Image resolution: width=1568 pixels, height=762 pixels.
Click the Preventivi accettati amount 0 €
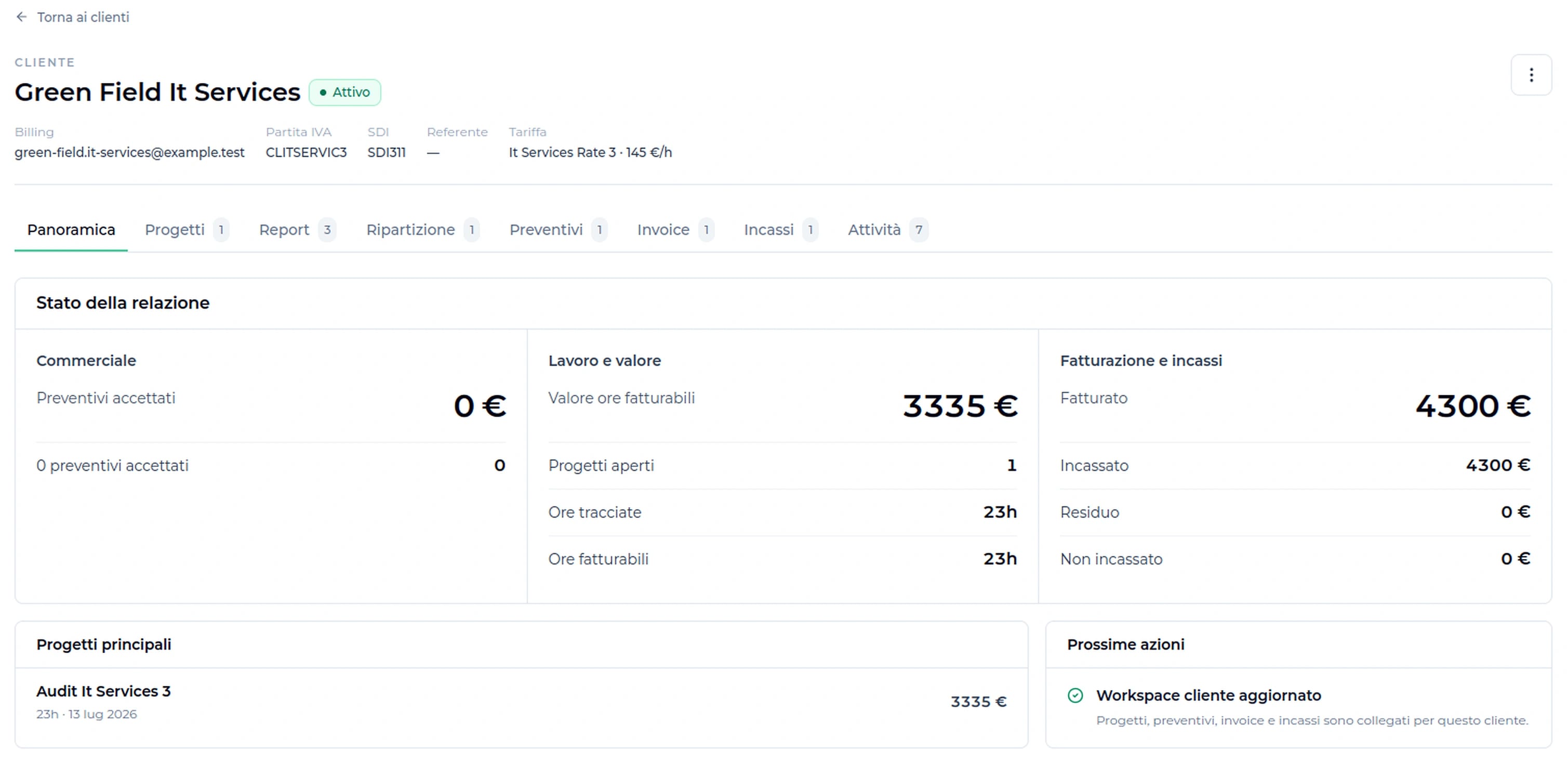pos(480,406)
